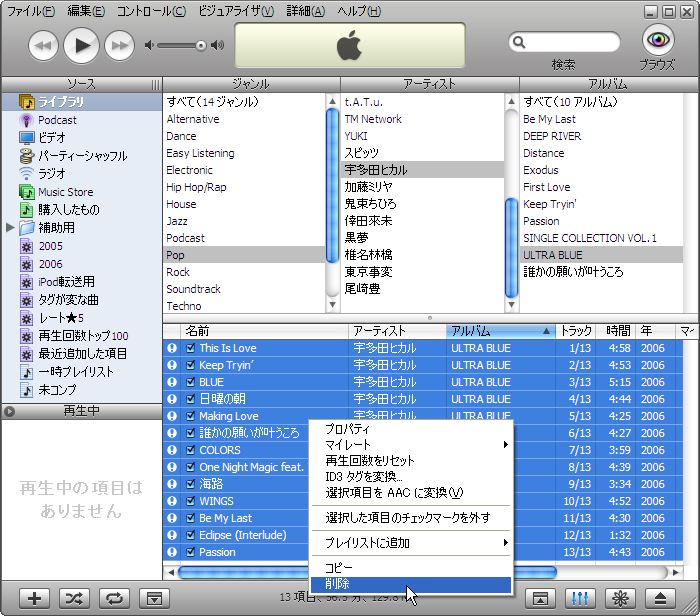Expand プレイリストに追加 submenu
The image size is (700, 616).
[x=411, y=543]
